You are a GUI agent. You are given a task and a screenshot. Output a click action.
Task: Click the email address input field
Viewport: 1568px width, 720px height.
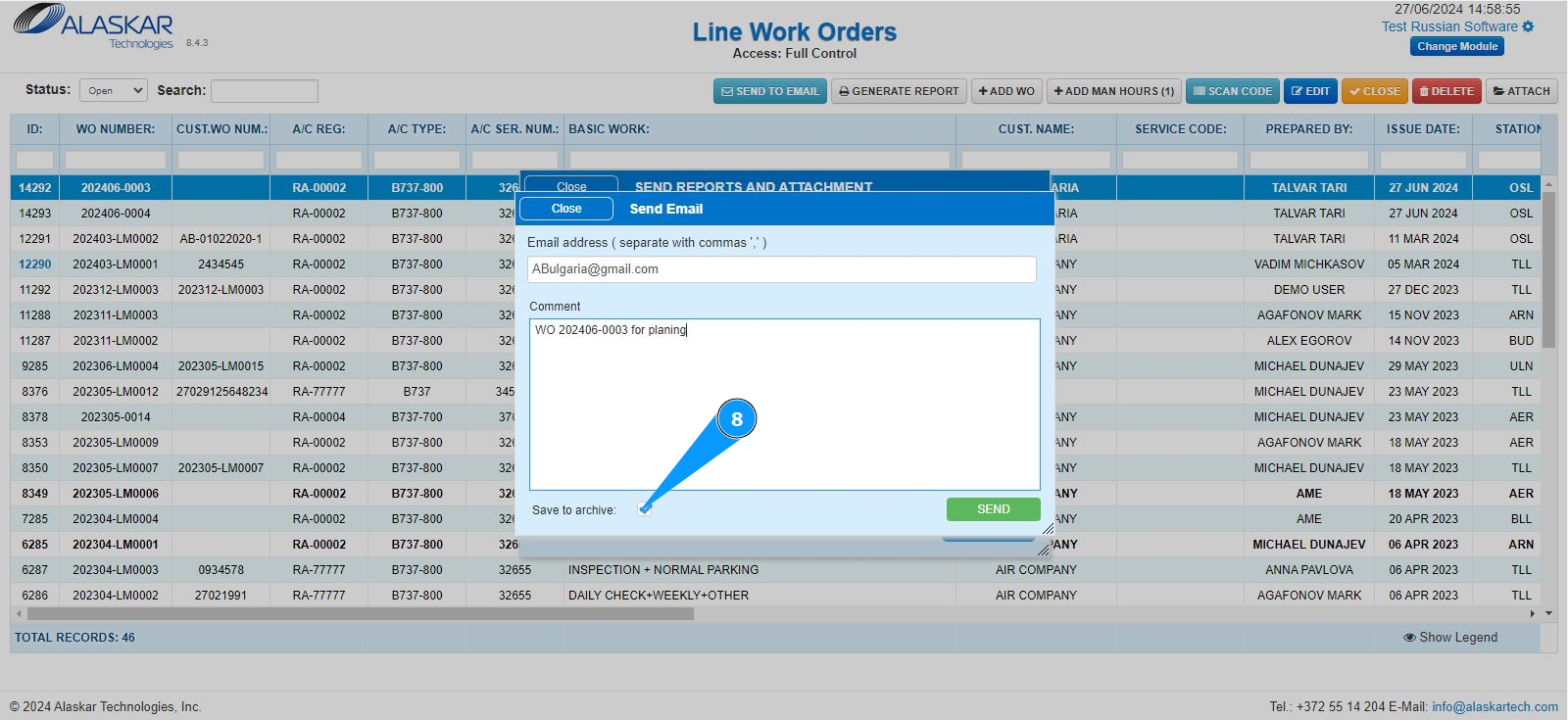point(782,269)
